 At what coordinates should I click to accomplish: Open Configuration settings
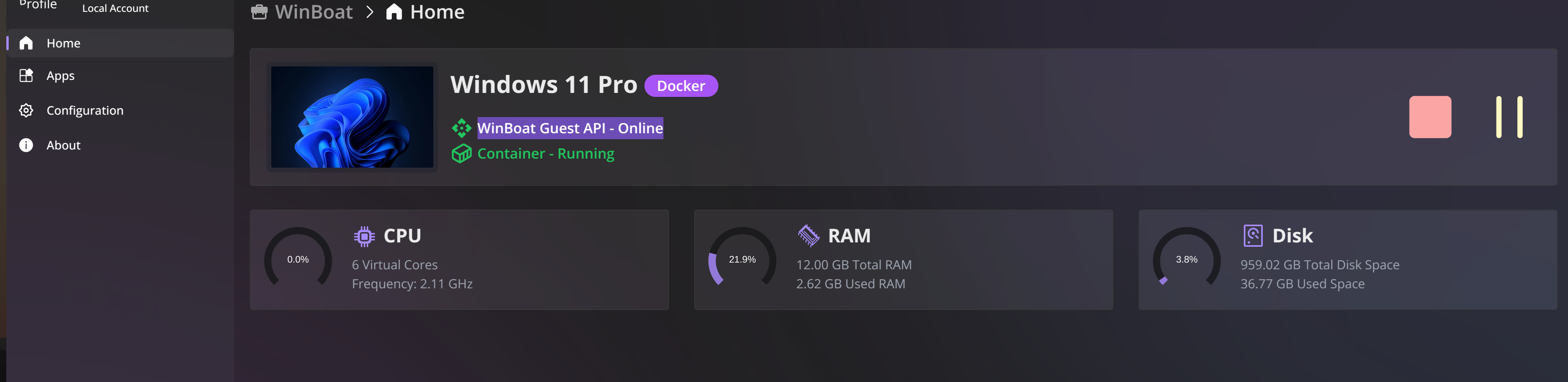coord(85,110)
